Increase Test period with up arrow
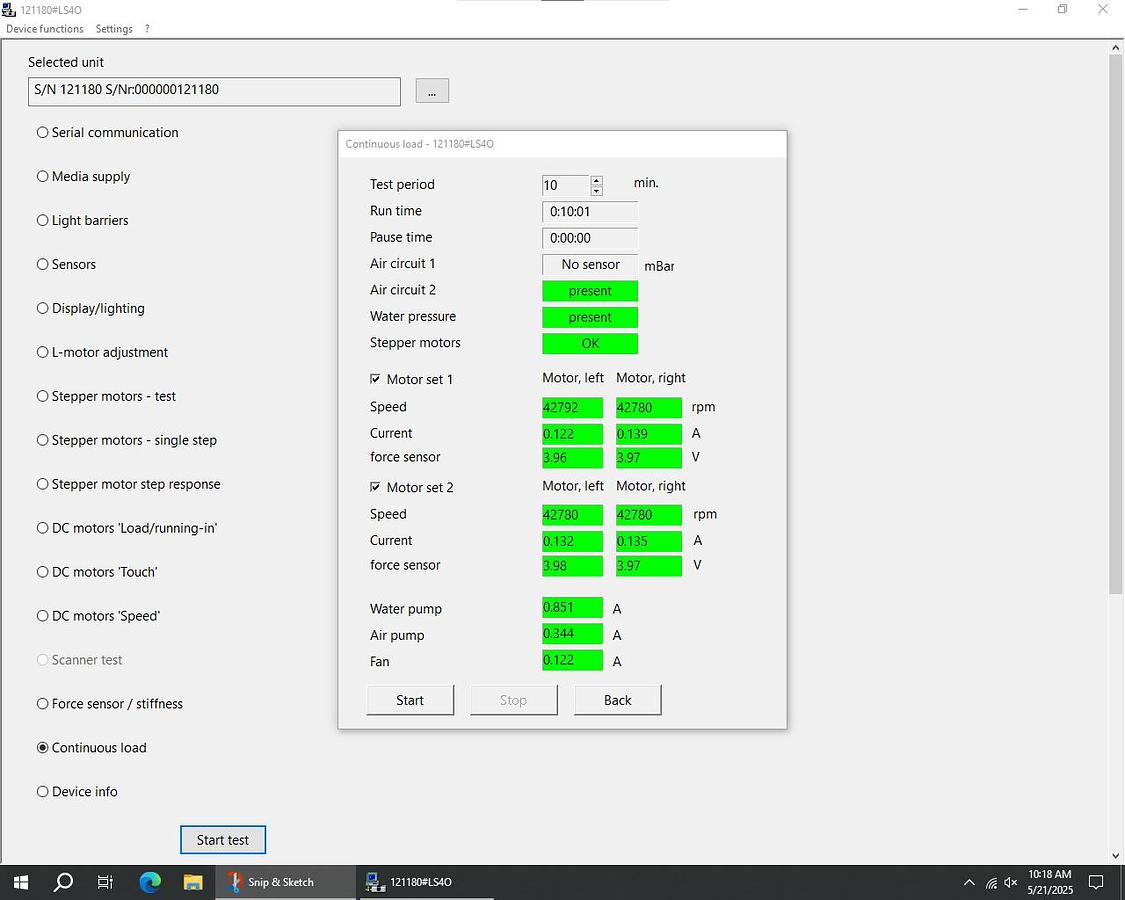The image size is (1125, 900). coord(597,180)
